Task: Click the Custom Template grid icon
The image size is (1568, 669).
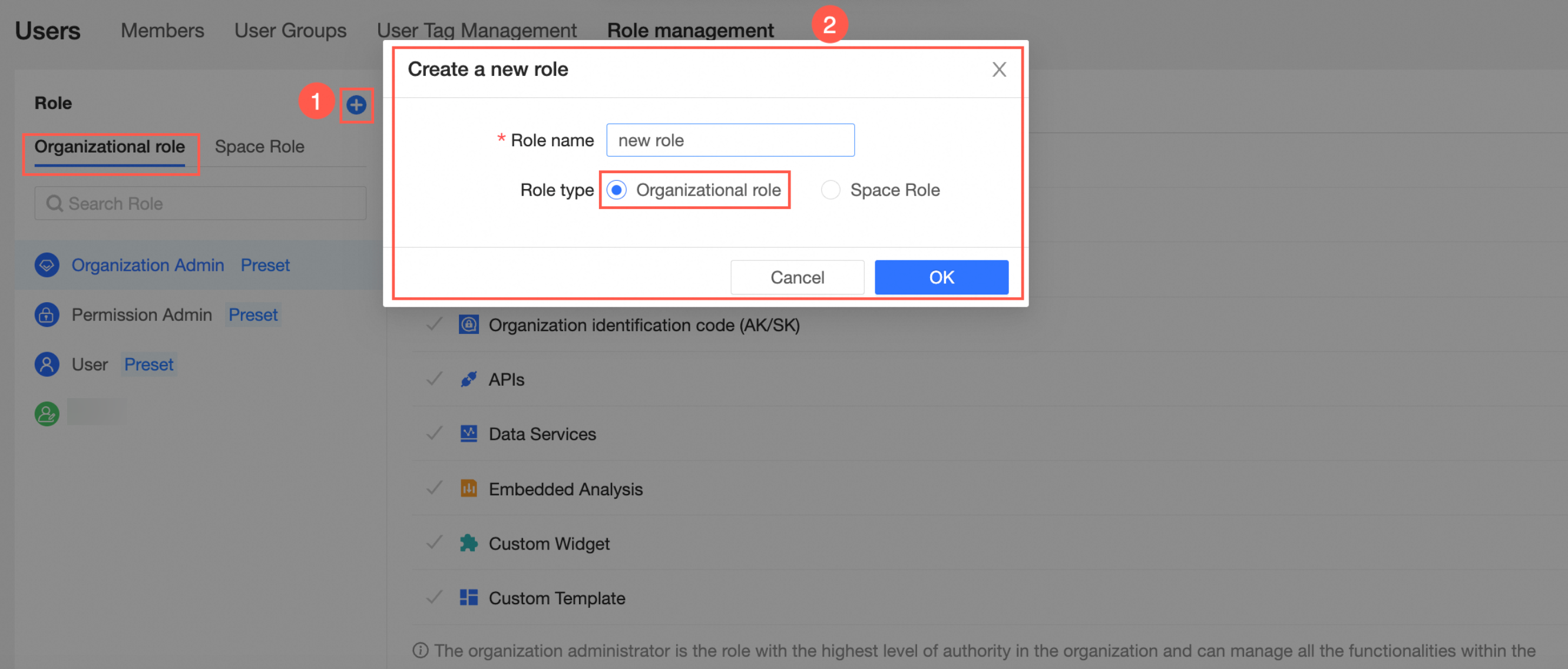Action: pyautogui.click(x=468, y=598)
